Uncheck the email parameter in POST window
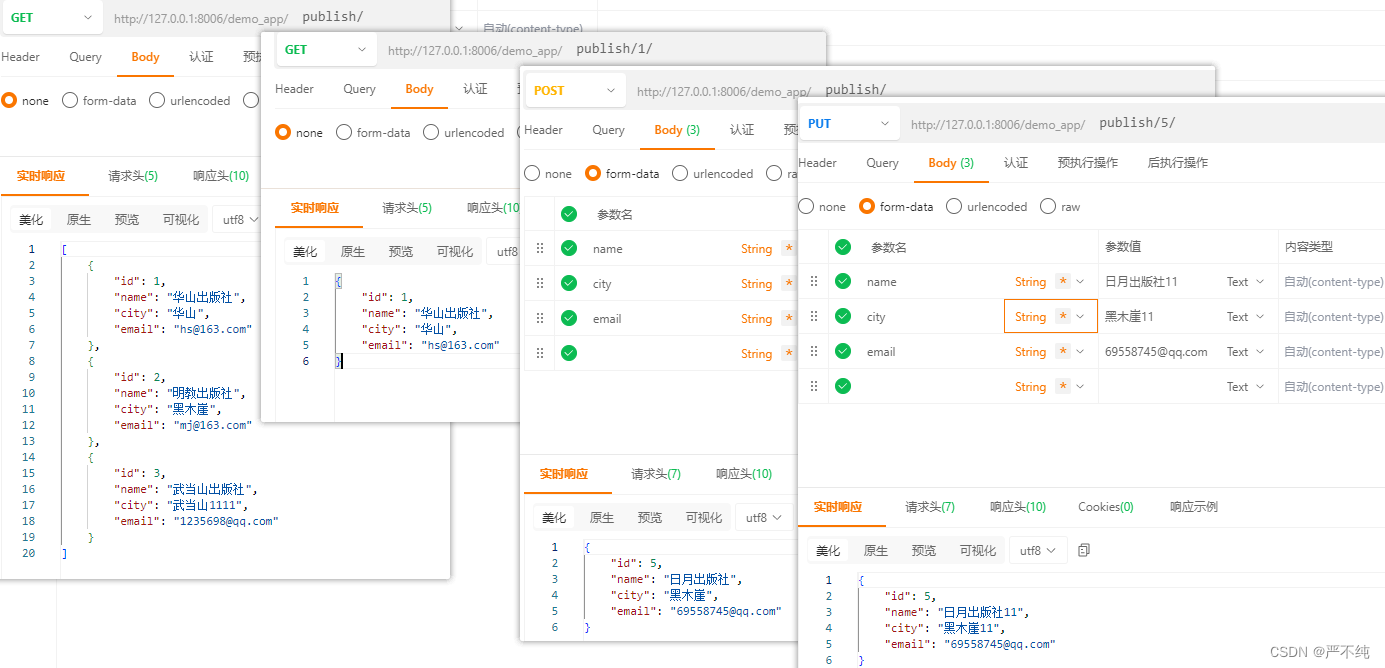The width and height of the screenshot is (1385, 668). 569,319
